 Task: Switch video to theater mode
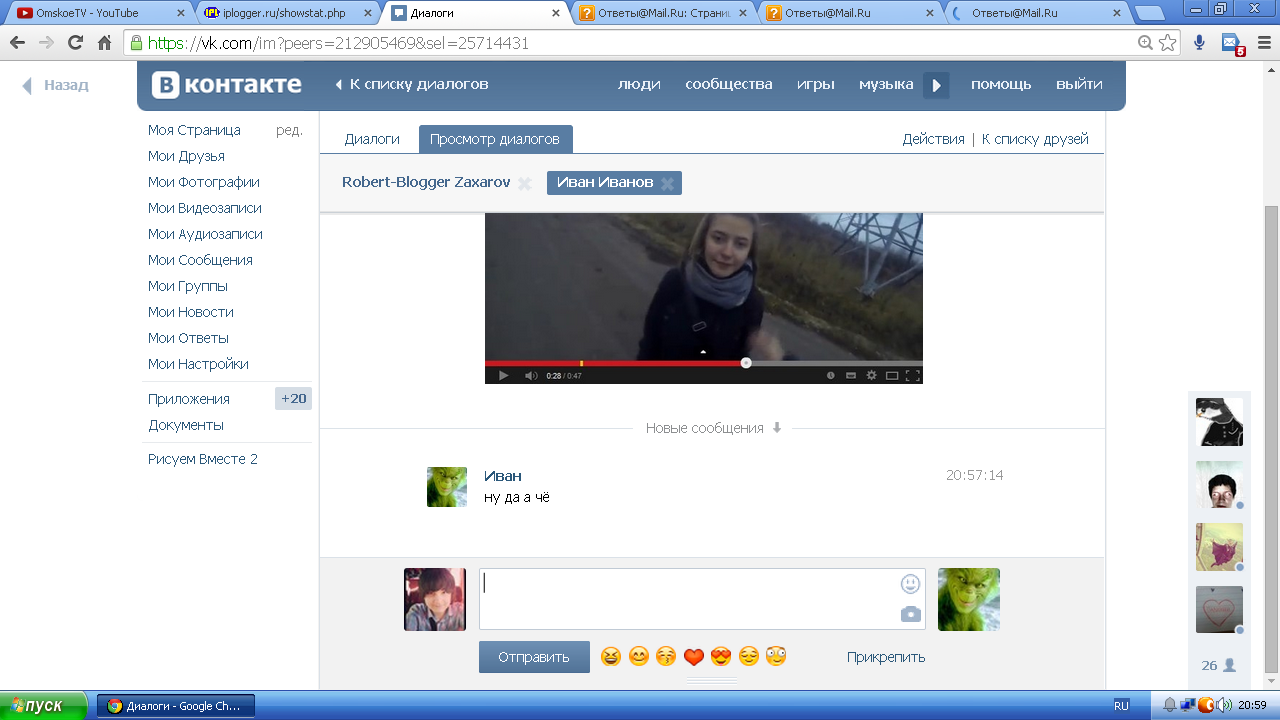pos(892,376)
